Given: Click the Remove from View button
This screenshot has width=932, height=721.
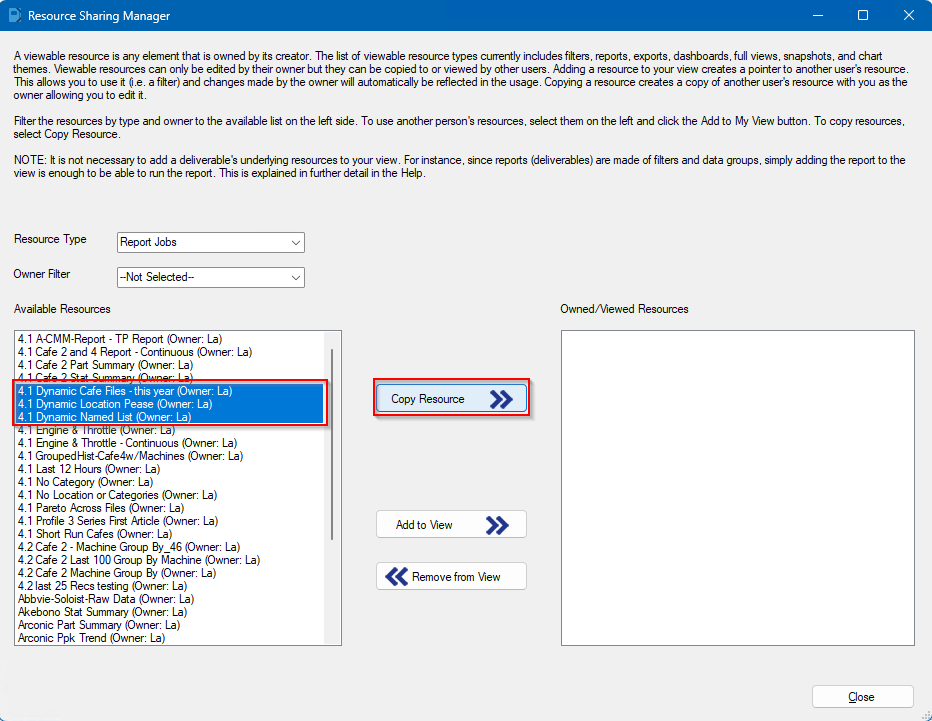Looking at the screenshot, I should [x=451, y=577].
